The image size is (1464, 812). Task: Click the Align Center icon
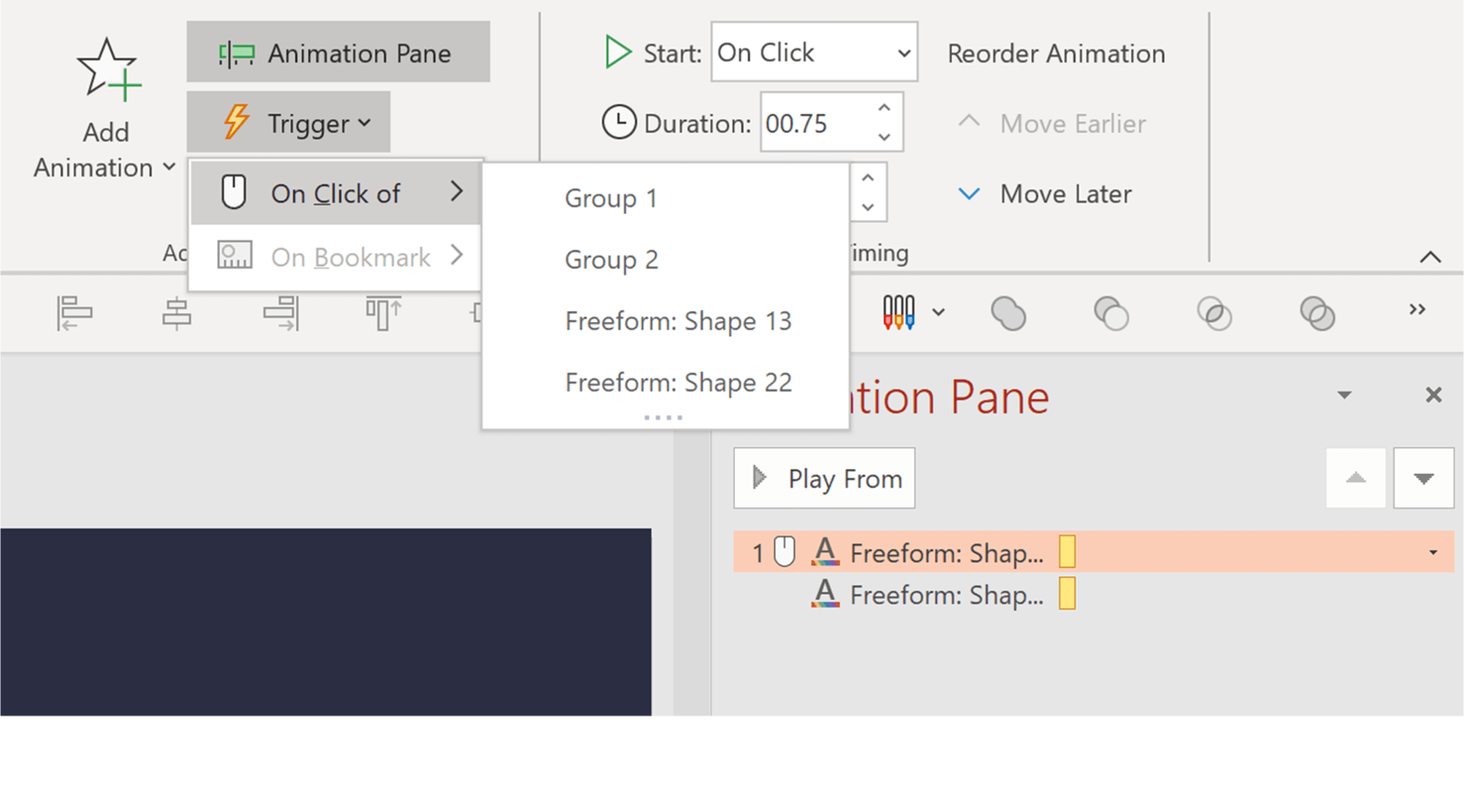coord(176,313)
